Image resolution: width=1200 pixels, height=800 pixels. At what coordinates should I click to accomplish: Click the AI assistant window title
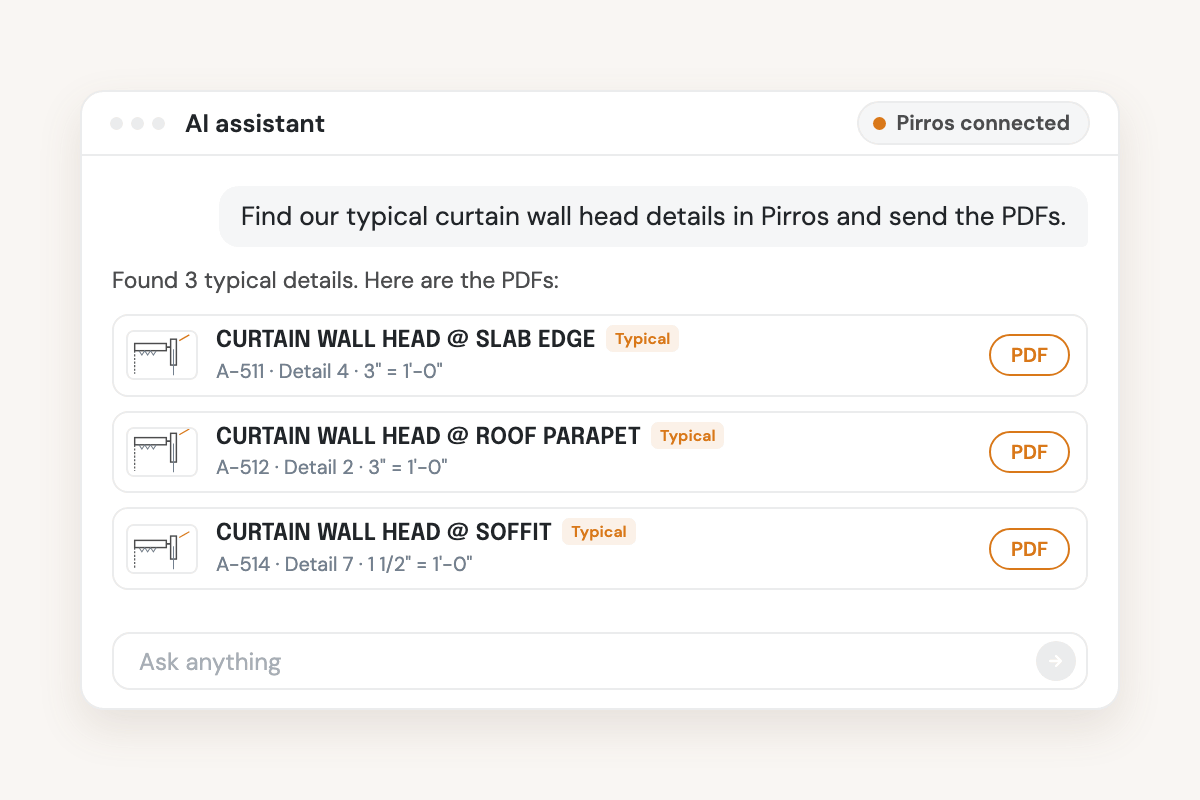[255, 124]
